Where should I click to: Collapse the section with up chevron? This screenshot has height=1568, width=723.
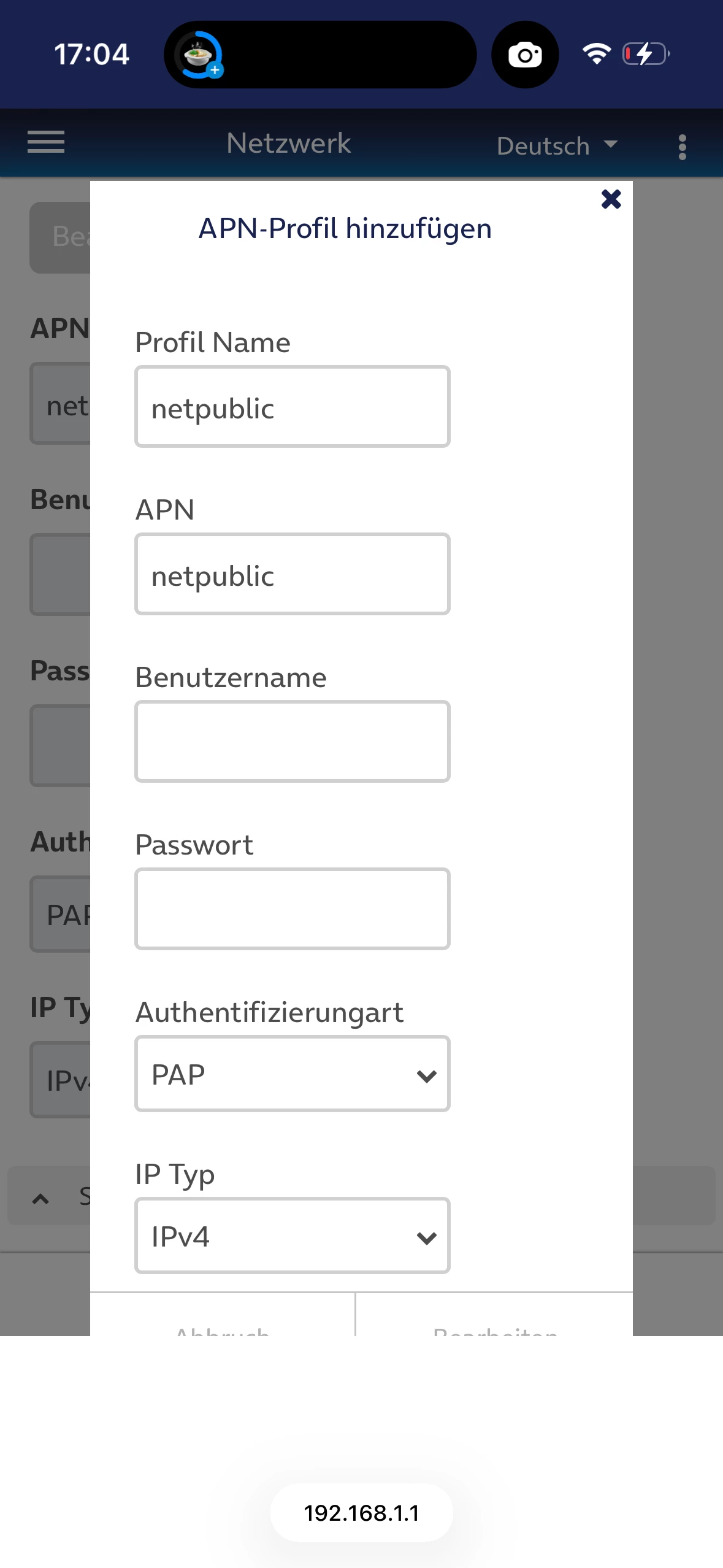pos(40,1198)
